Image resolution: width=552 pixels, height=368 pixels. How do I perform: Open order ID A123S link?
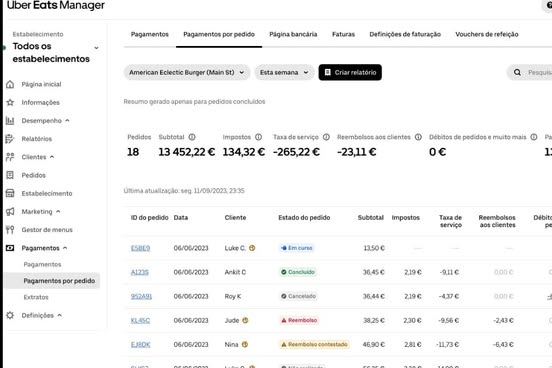pos(139,272)
